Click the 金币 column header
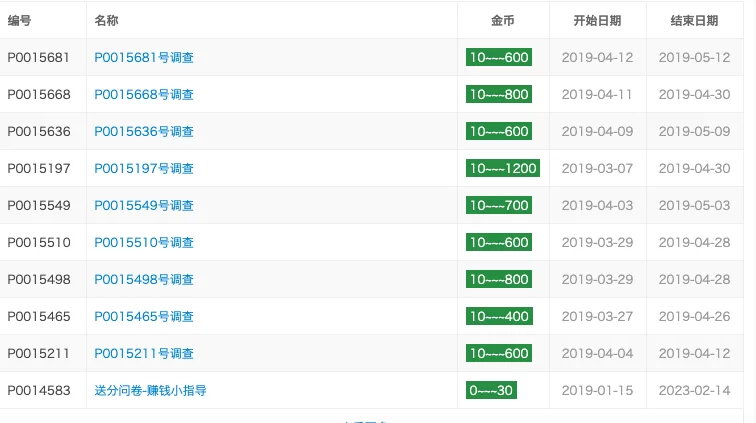This screenshot has height=423, width=756. (503, 21)
